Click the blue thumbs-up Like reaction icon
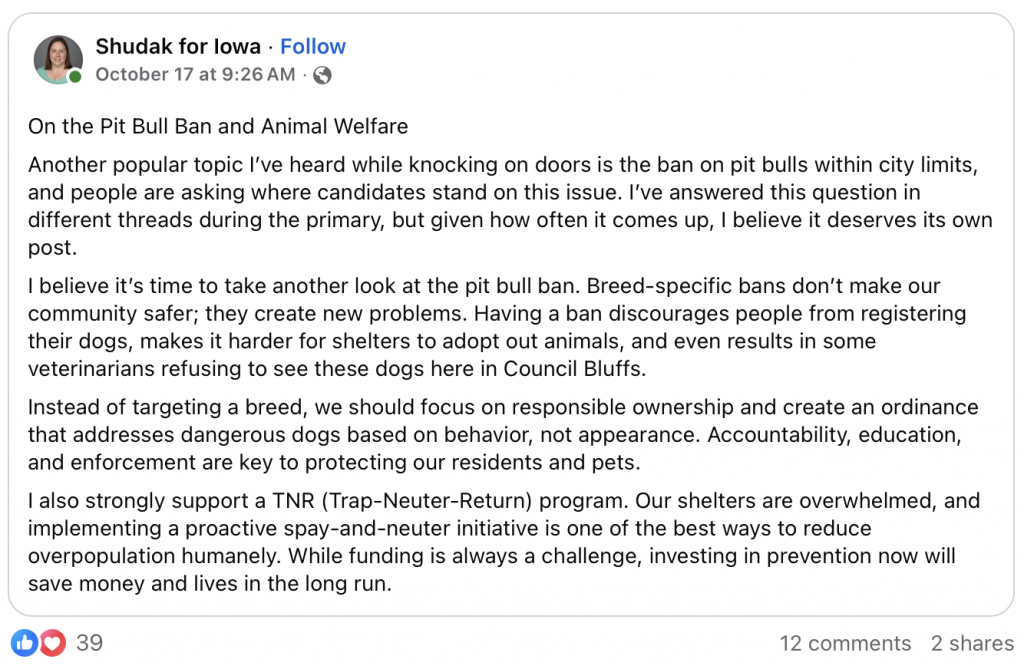 (x=26, y=642)
